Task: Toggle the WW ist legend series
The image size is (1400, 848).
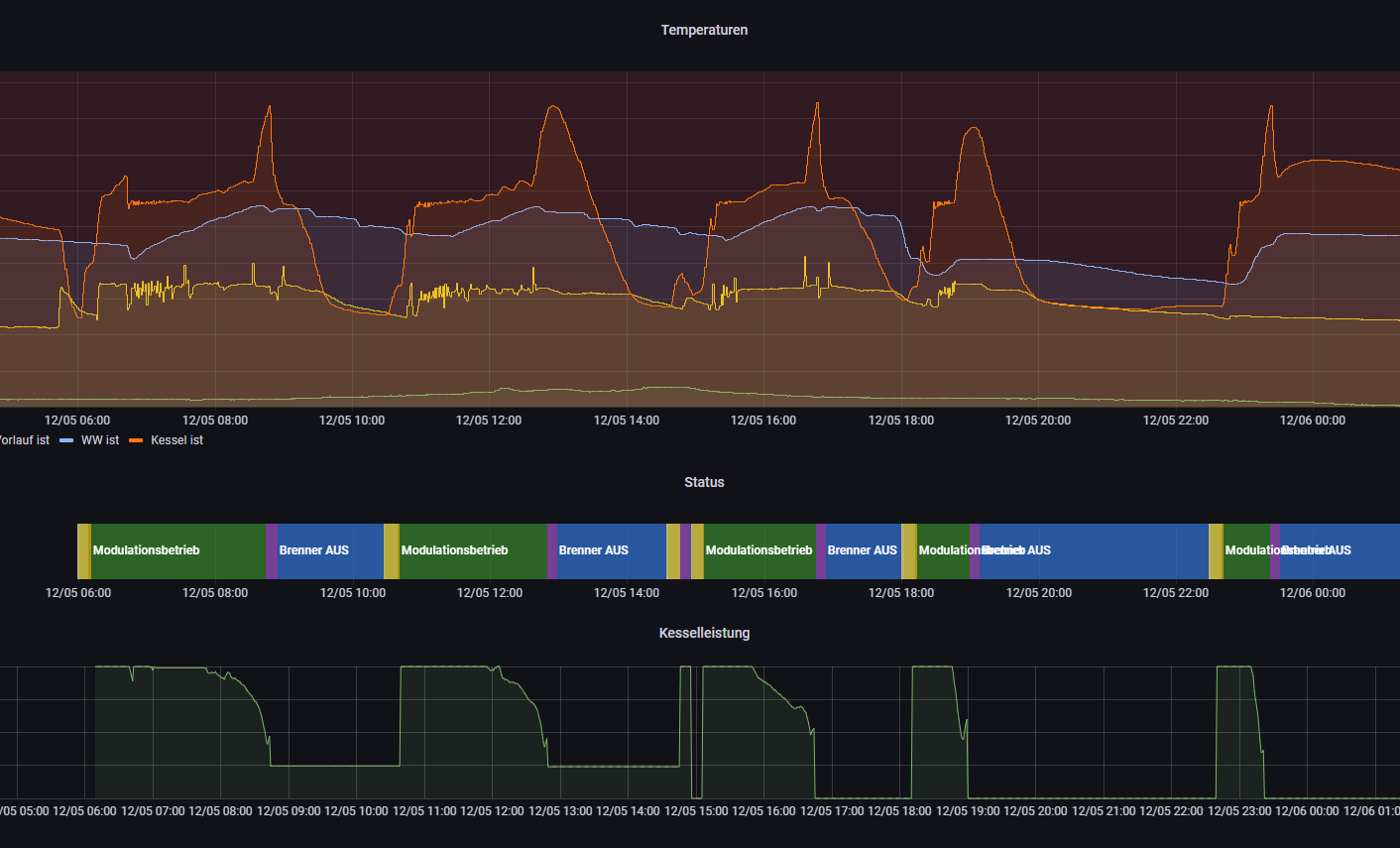Action: (x=99, y=440)
